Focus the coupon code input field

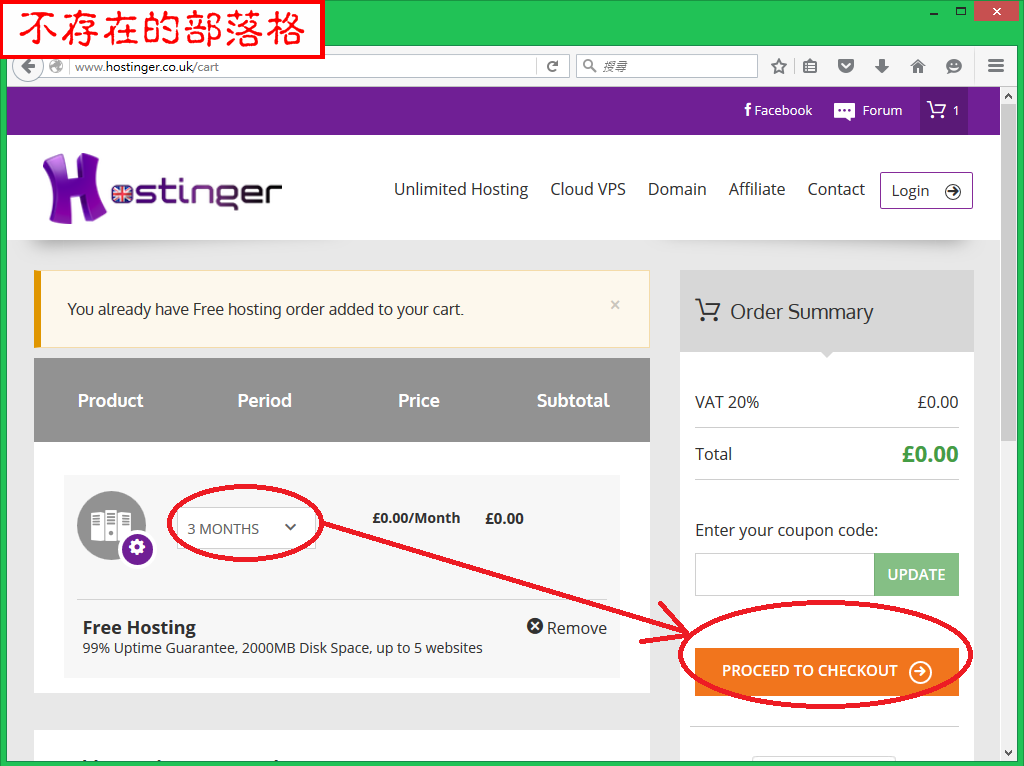pos(784,575)
